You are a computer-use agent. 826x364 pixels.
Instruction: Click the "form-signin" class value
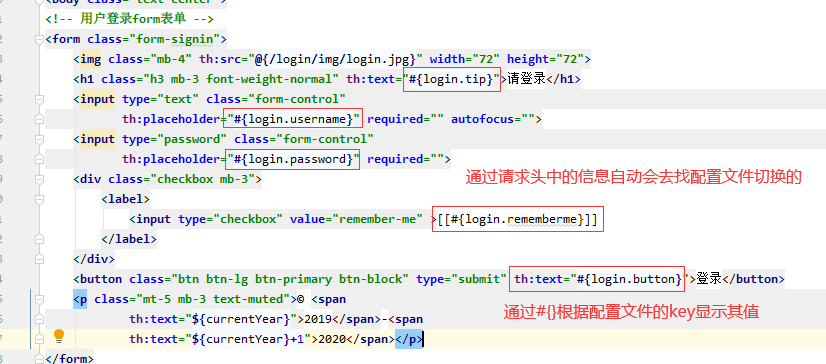[175, 39]
